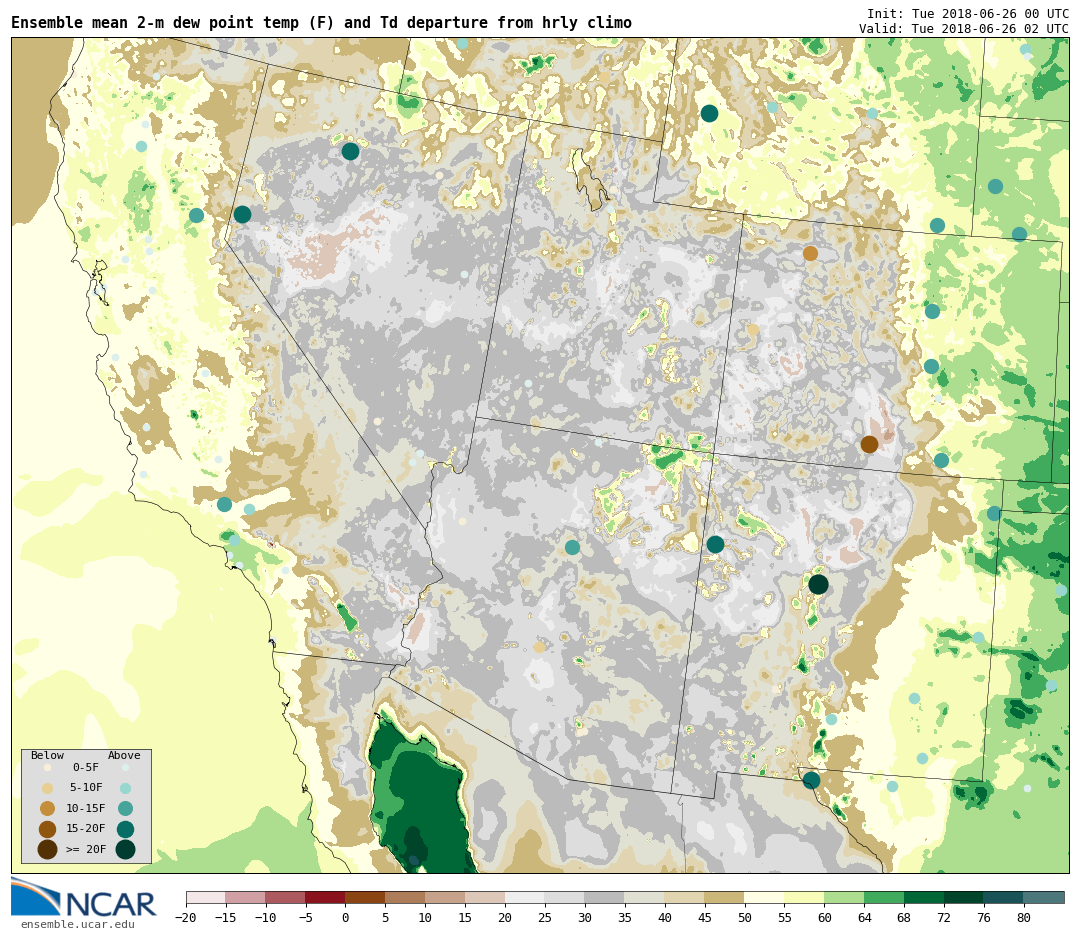
Task: Click the NCAR logo
Action: 83,897
